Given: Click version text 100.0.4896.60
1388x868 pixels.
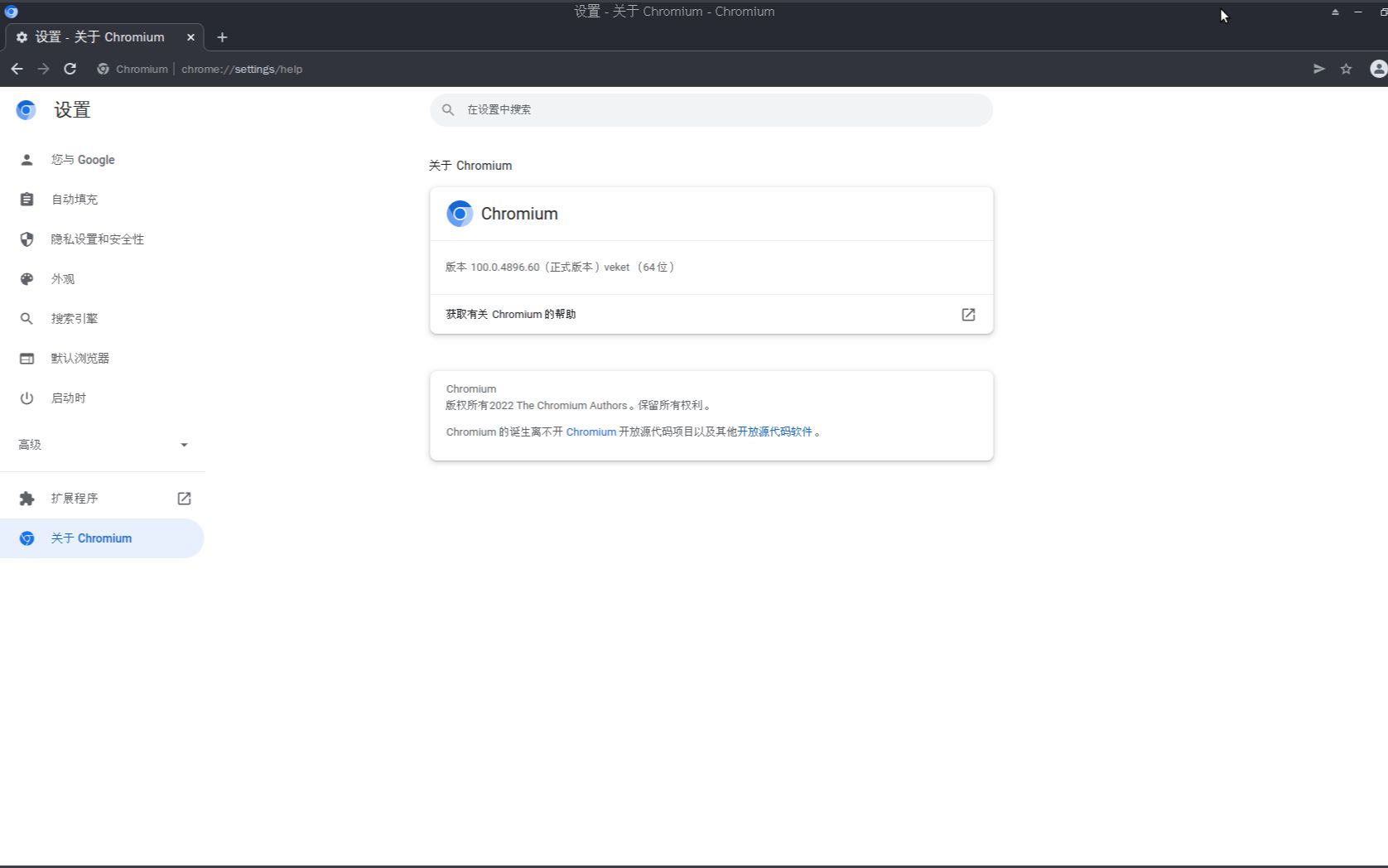Looking at the screenshot, I should point(504,268).
